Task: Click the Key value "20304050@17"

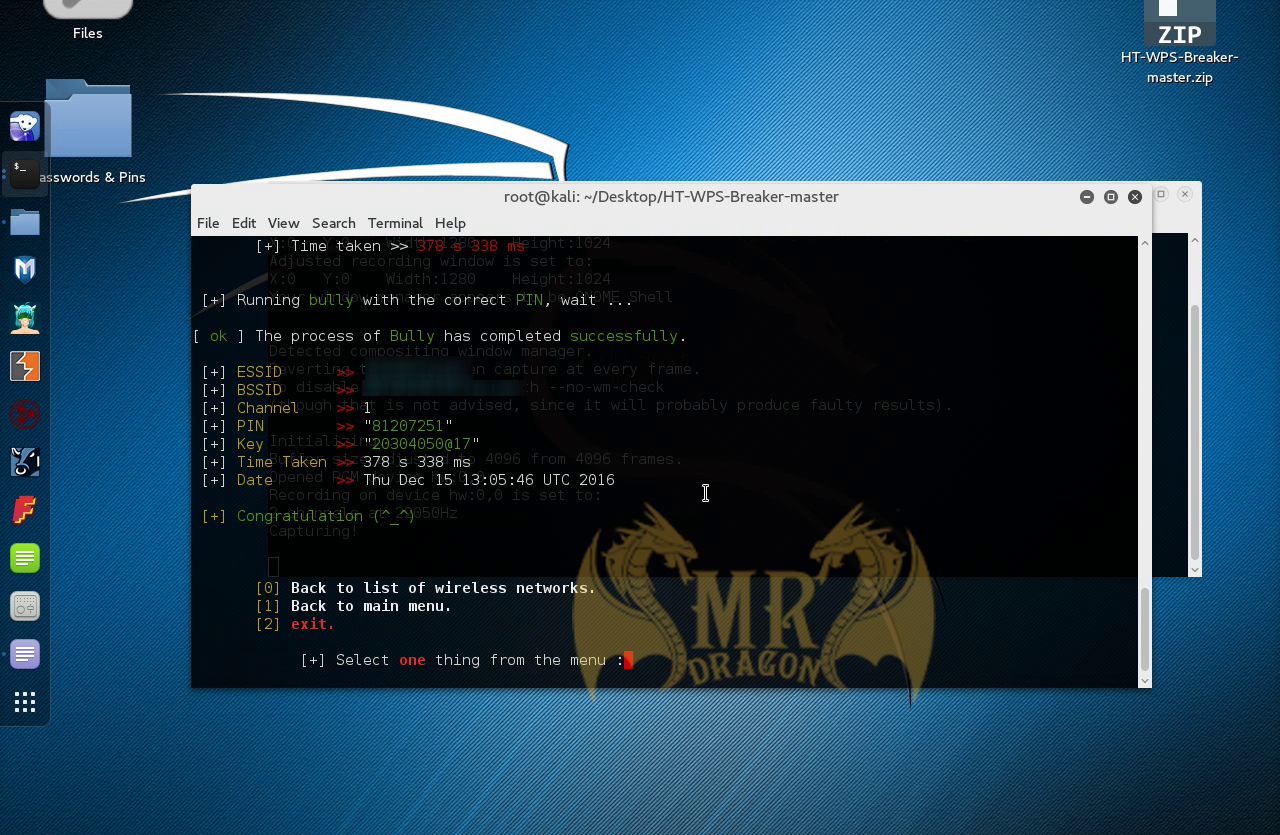Action: (x=421, y=444)
